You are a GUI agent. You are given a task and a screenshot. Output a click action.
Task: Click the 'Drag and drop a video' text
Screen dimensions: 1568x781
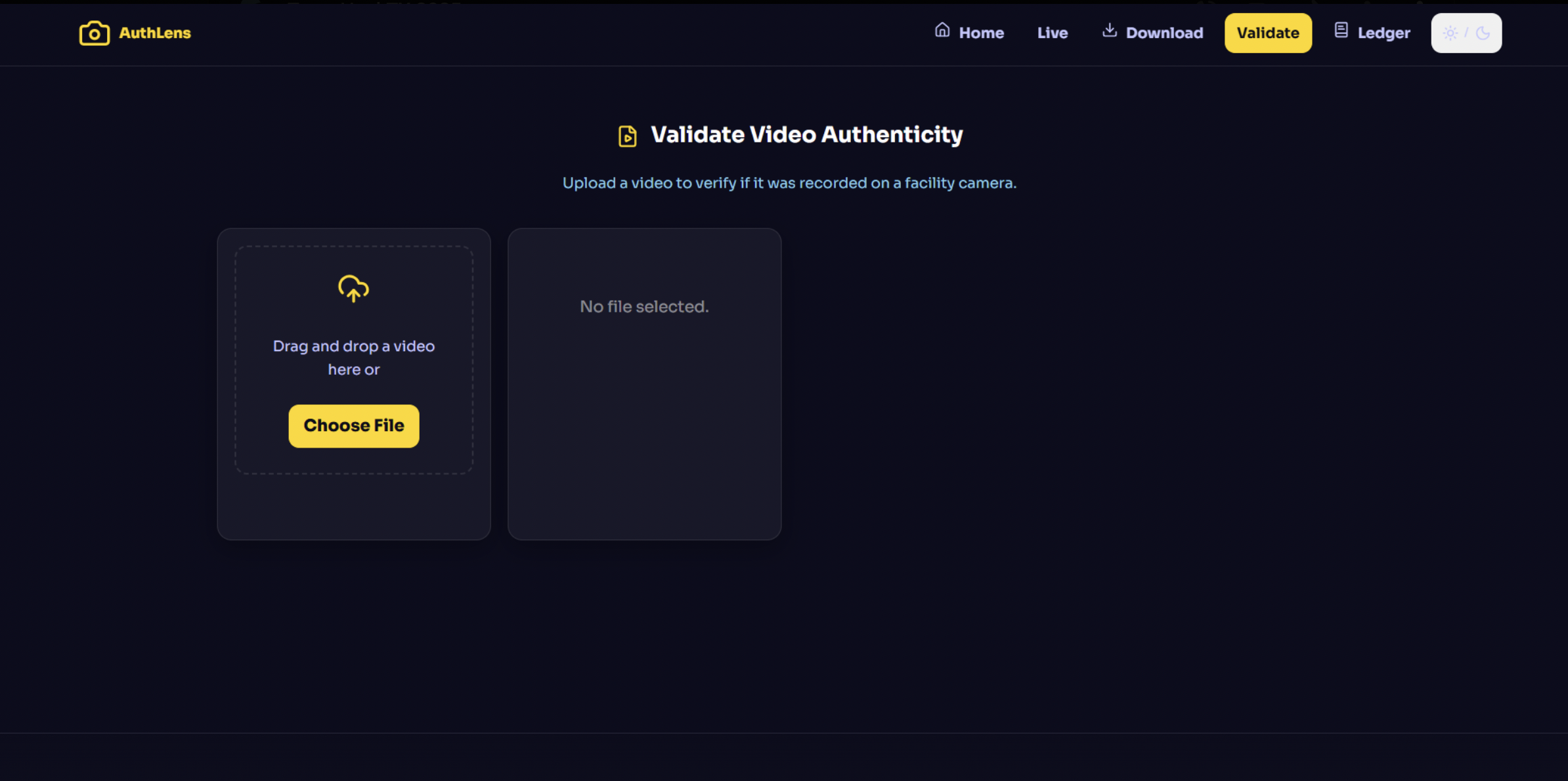coord(353,346)
